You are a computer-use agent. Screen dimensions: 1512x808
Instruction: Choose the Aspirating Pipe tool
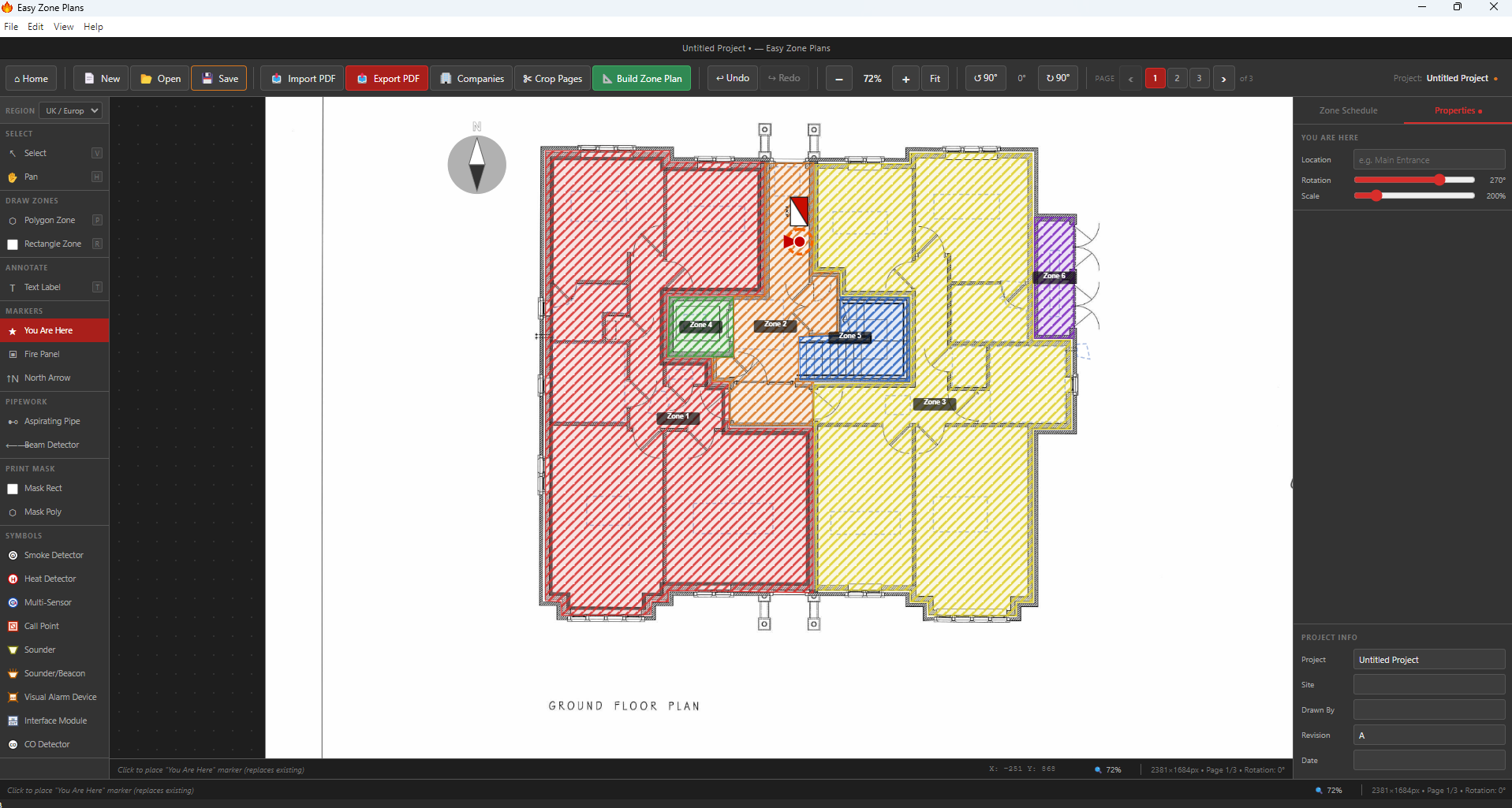click(54, 421)
